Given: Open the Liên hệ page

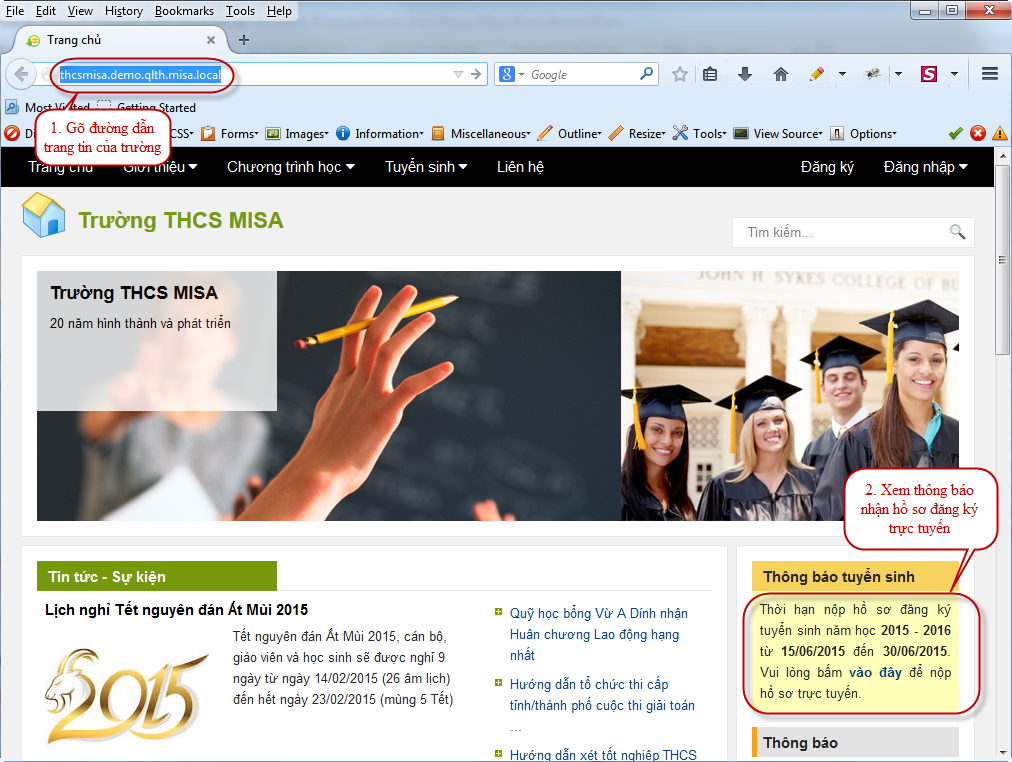Looking at the screenshot, I should [x=520, y=167].
